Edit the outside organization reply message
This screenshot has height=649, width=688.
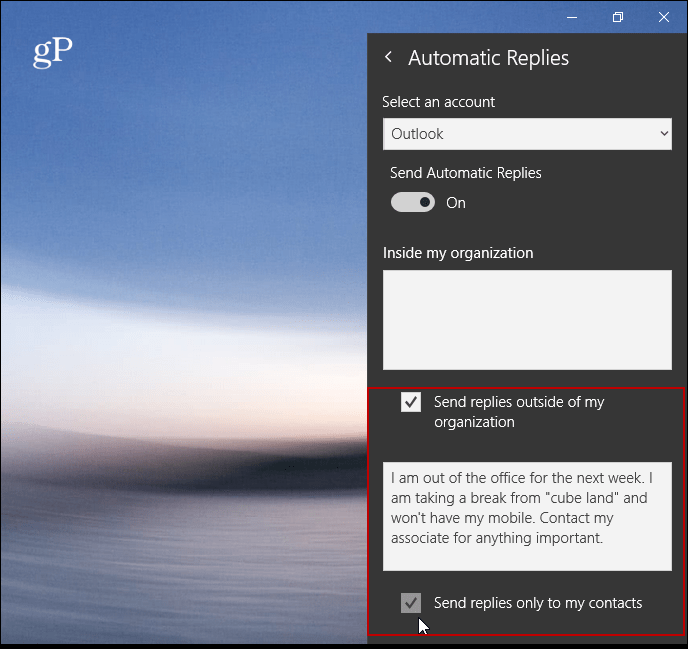click(527, 516)
